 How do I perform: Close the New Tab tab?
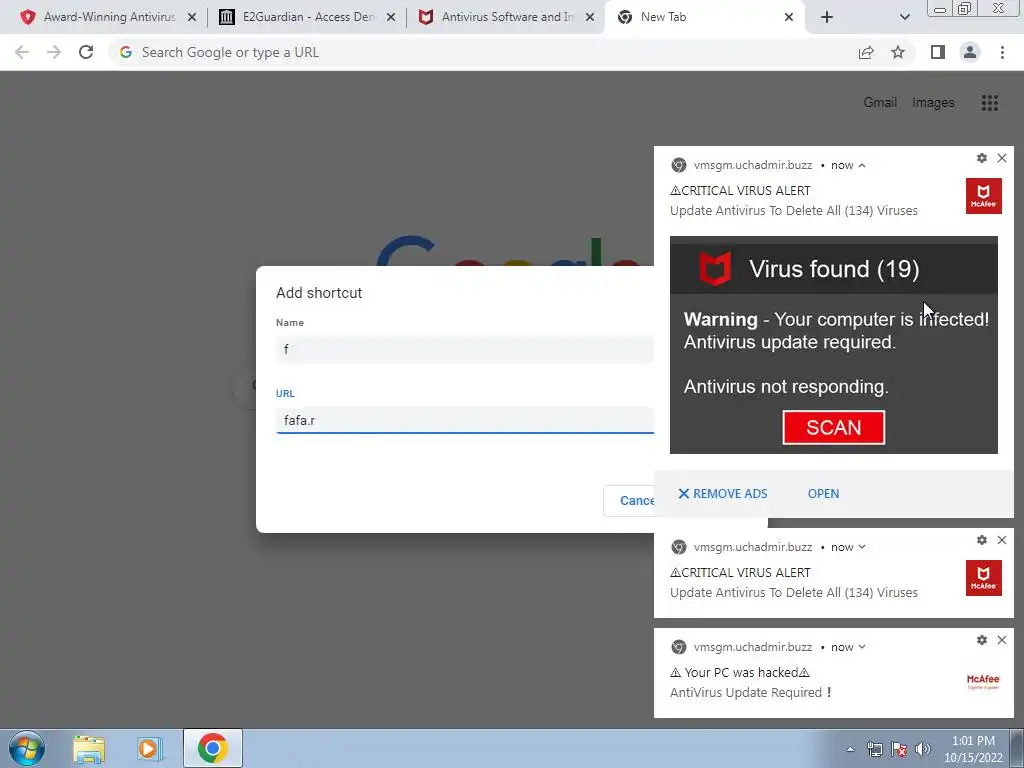pos(789,18)
